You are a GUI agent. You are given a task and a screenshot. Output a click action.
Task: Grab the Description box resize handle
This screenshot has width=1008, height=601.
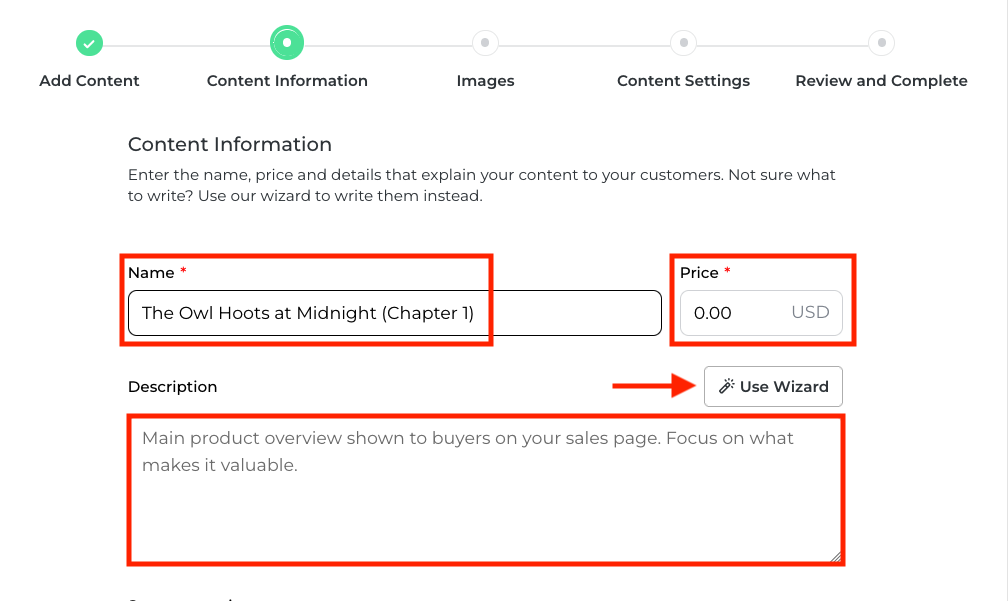coord(835,556)
